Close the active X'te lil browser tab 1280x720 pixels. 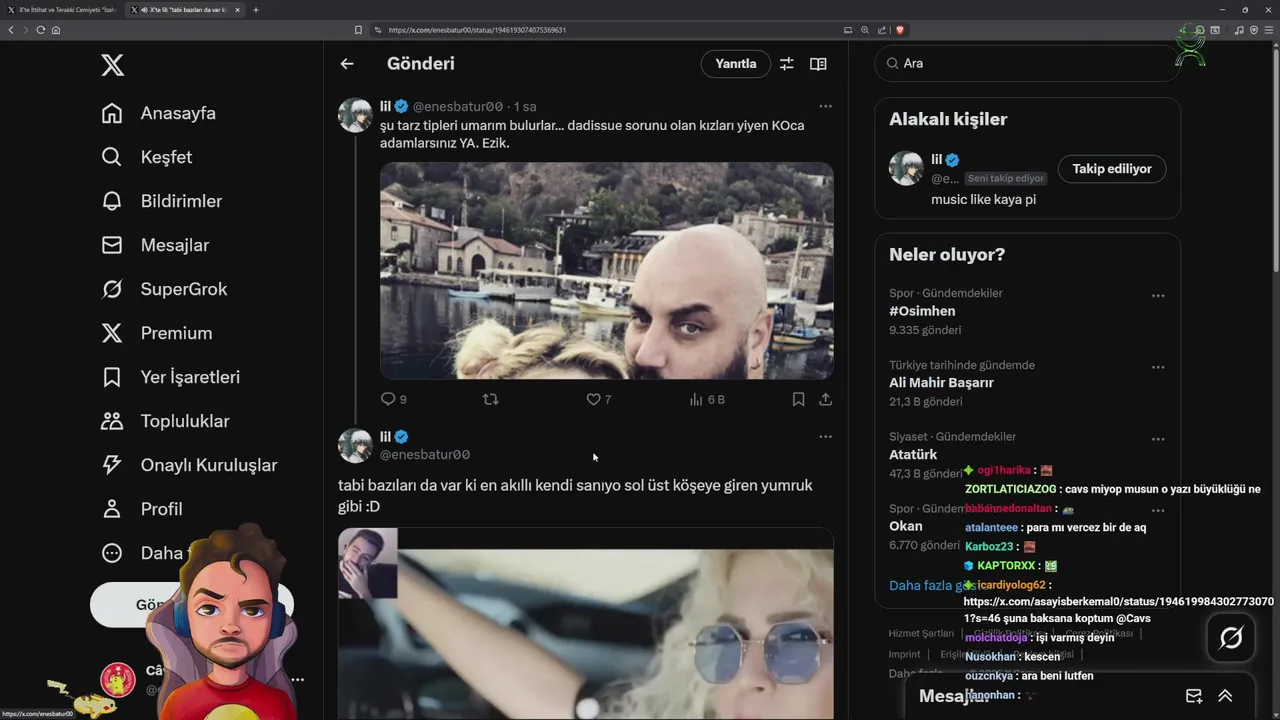pyautogui.click(x=237, y=10)
